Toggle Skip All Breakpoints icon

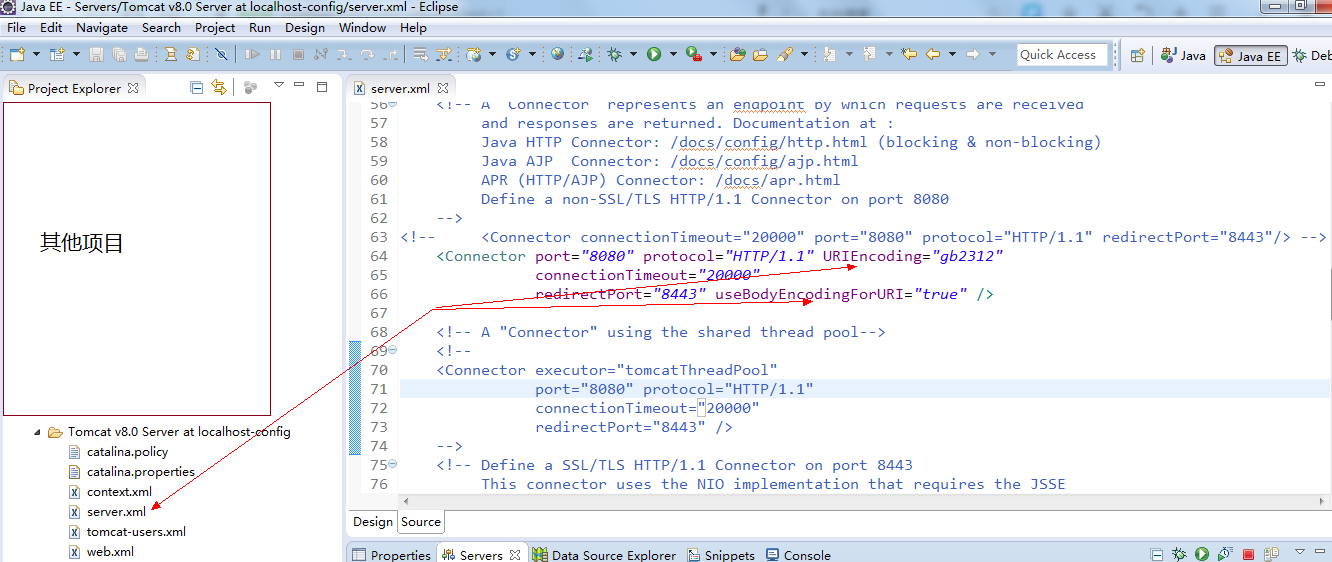pyautogui.click(x=221, y=54)
